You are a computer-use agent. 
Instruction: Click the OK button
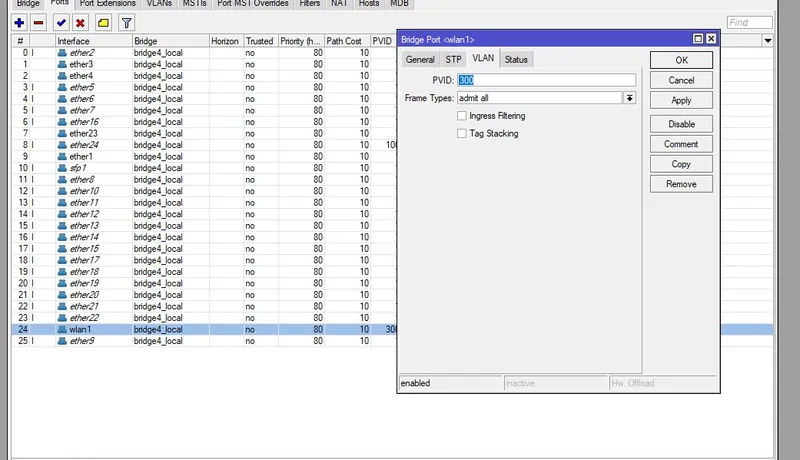[681, 60]
